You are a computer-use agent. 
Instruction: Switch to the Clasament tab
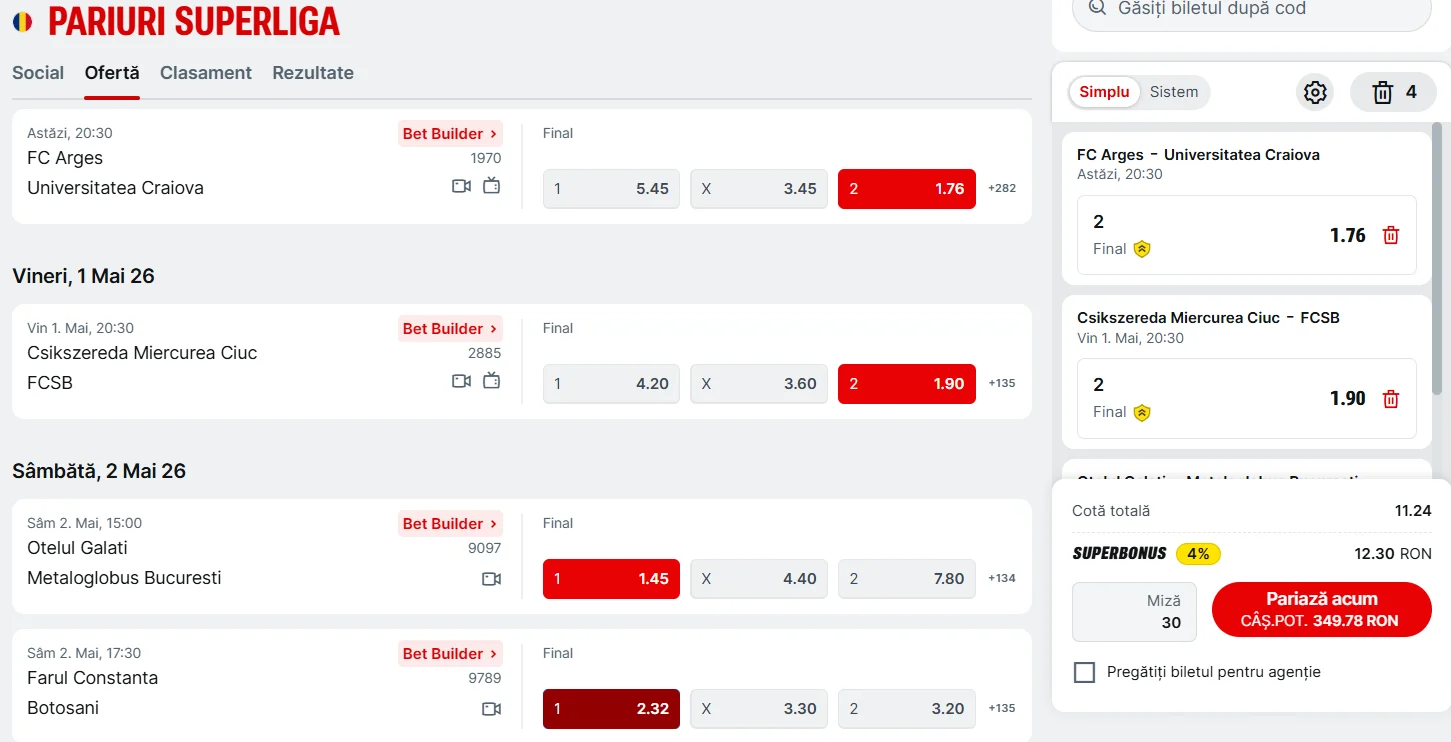206,73
